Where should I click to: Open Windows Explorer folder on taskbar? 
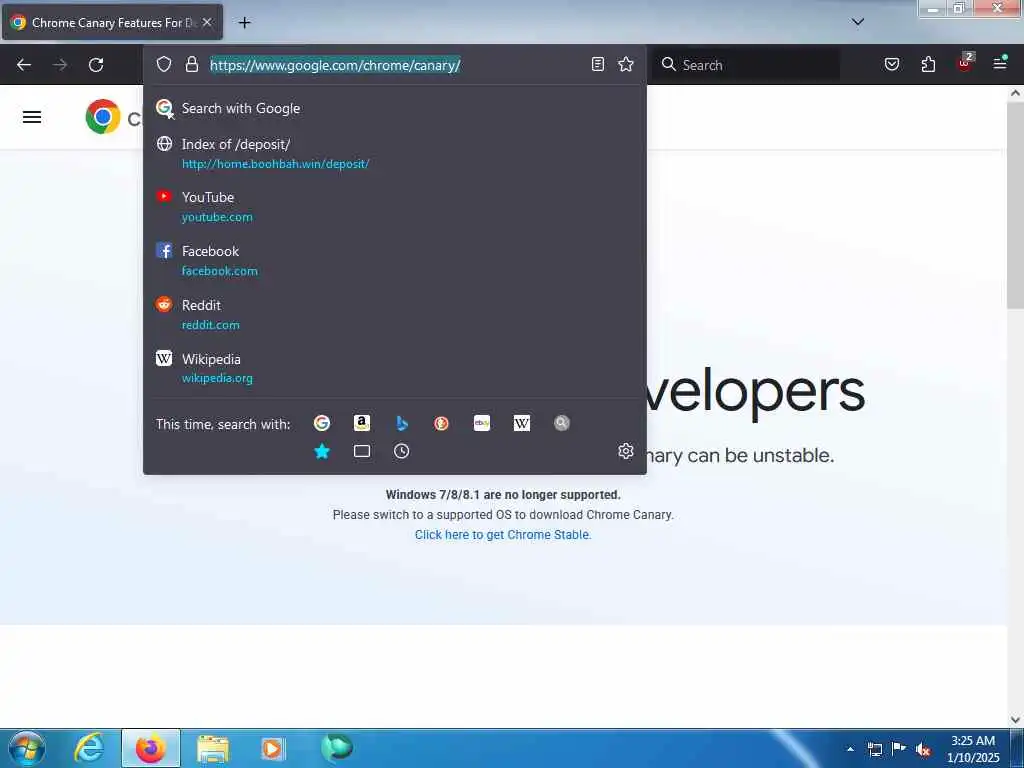tap(213, 748)
